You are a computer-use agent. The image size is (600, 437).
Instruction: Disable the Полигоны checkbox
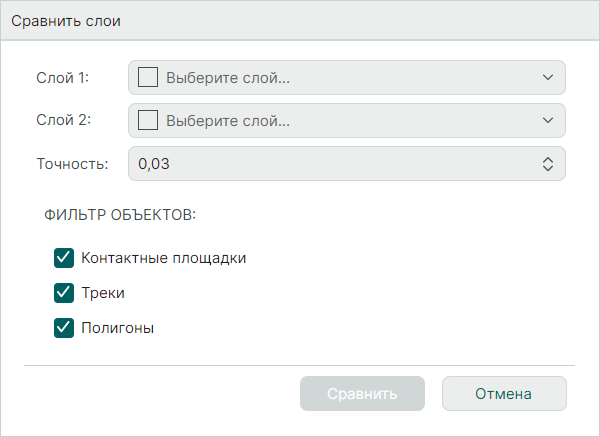(x=64, y=327)
